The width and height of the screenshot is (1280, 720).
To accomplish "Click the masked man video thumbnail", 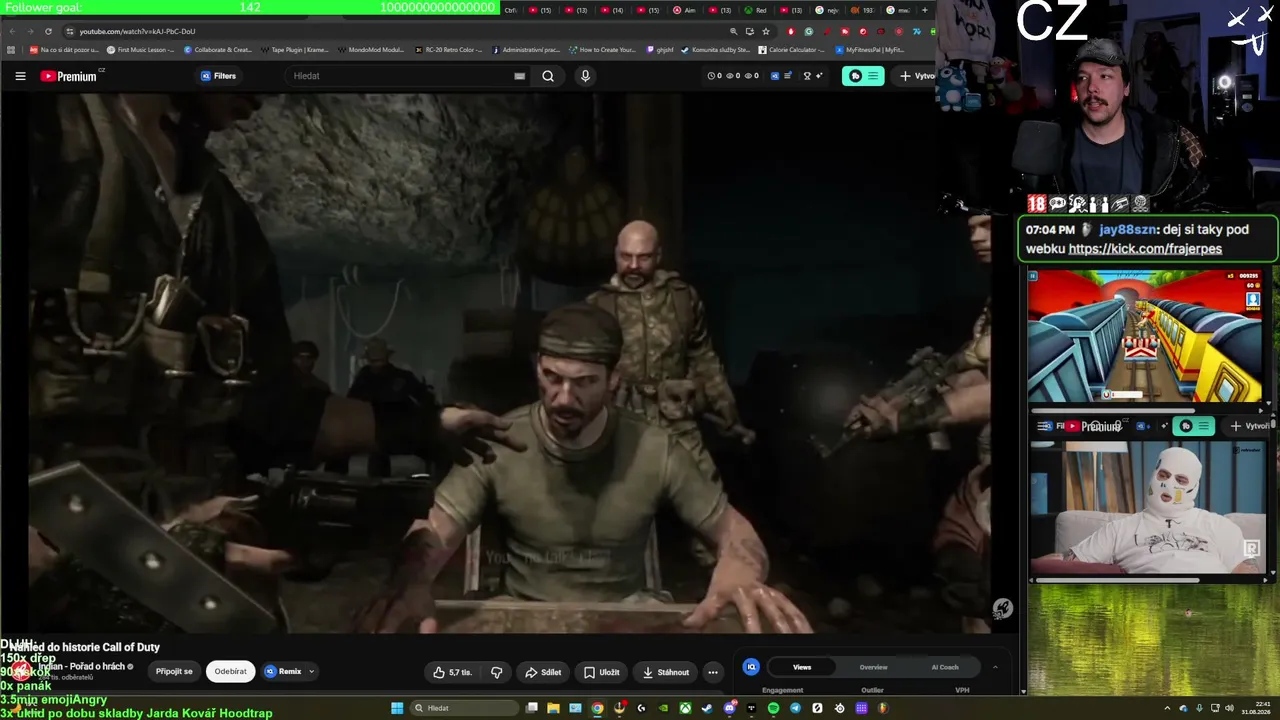I will pos(1148,507).
